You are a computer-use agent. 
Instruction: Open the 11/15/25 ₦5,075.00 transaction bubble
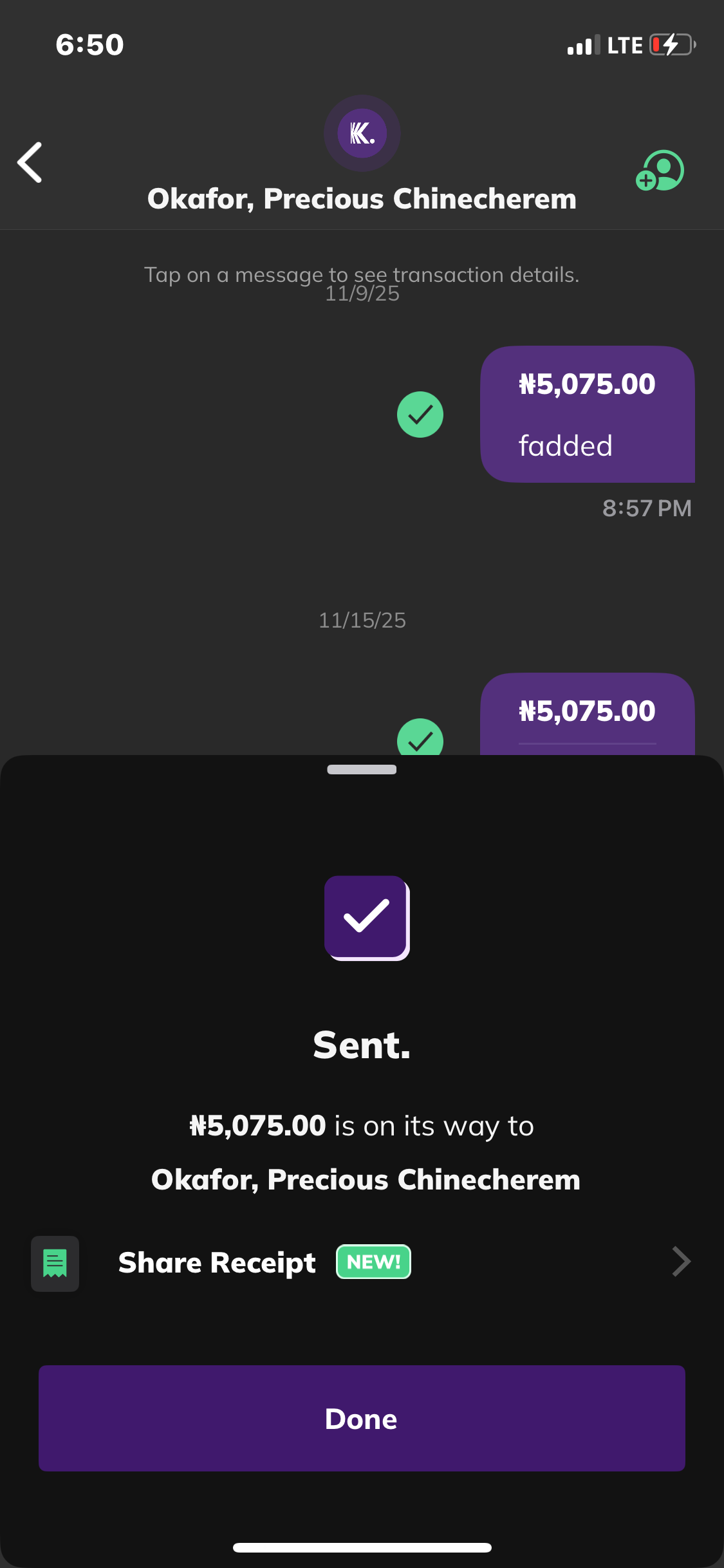pos(587,714)
